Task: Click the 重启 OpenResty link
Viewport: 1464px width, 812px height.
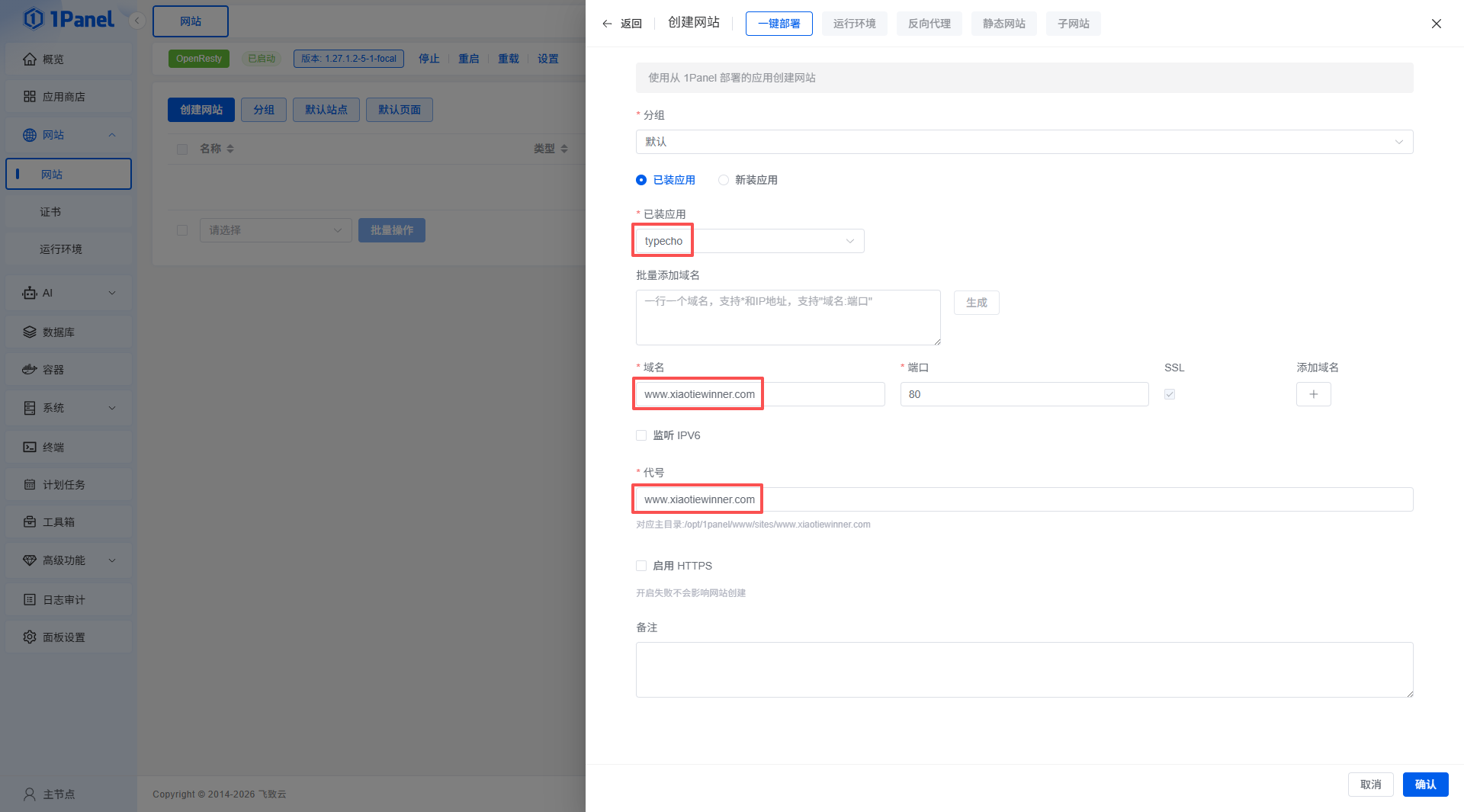Action: (468, 59)
